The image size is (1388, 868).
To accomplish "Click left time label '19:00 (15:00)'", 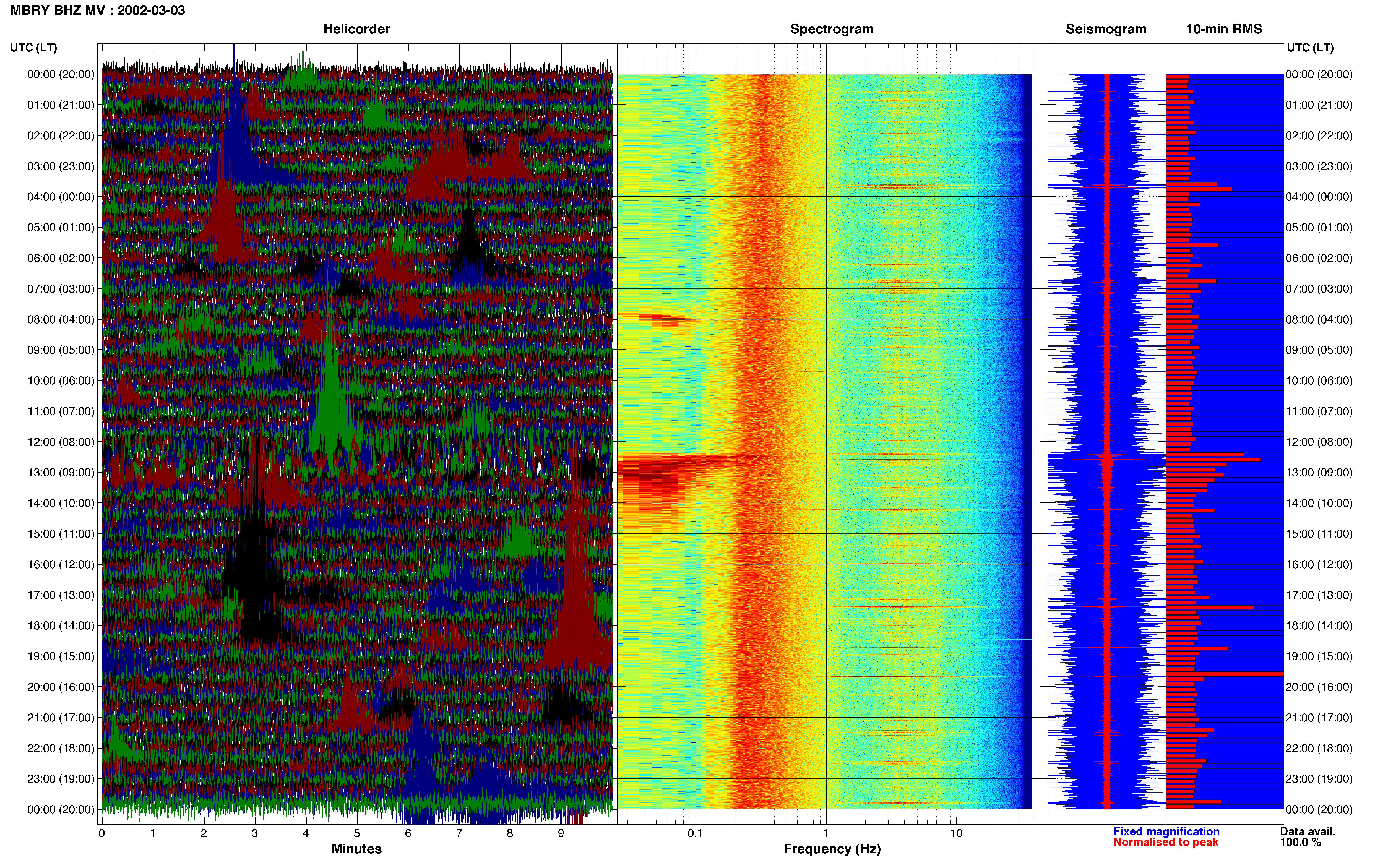I will (x=60, y=656).
